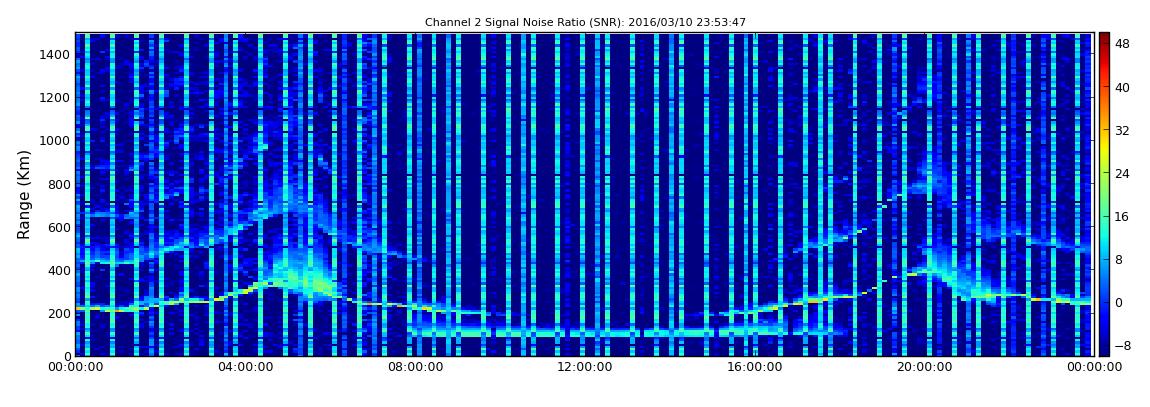Click the 800 range tick label
The image size is (1150, 407).
[59, 184]
